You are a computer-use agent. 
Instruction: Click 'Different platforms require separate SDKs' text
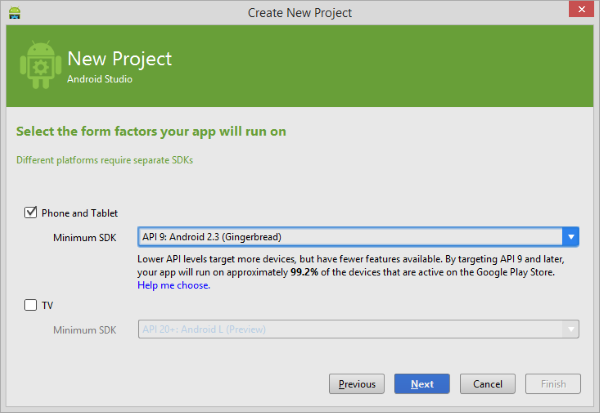[104, 160]
